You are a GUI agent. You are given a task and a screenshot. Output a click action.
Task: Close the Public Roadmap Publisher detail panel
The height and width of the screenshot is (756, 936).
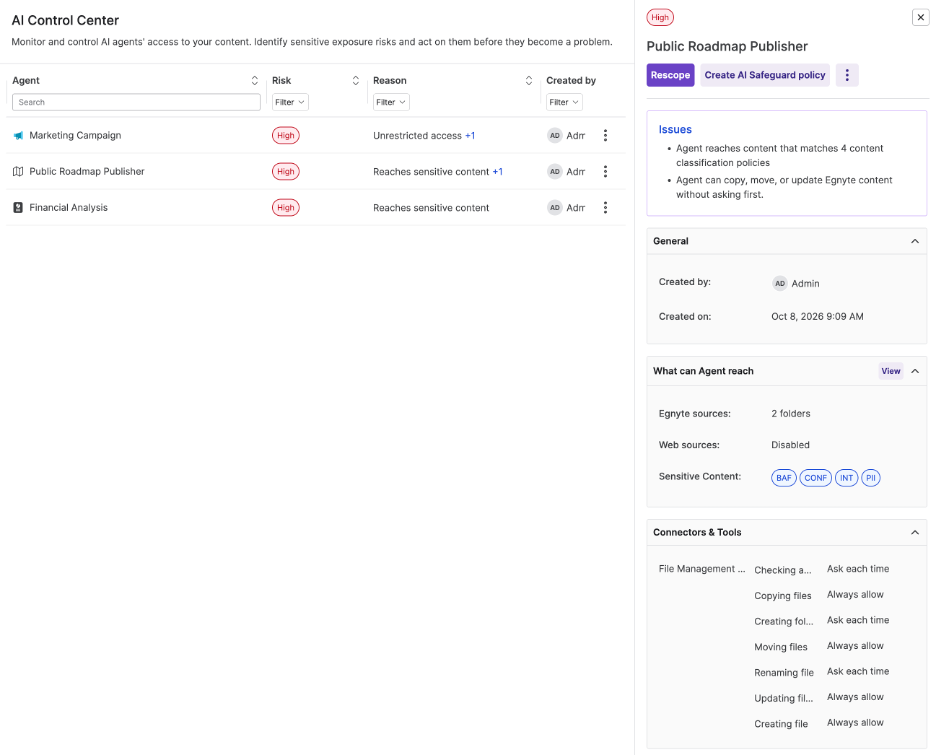920,17
